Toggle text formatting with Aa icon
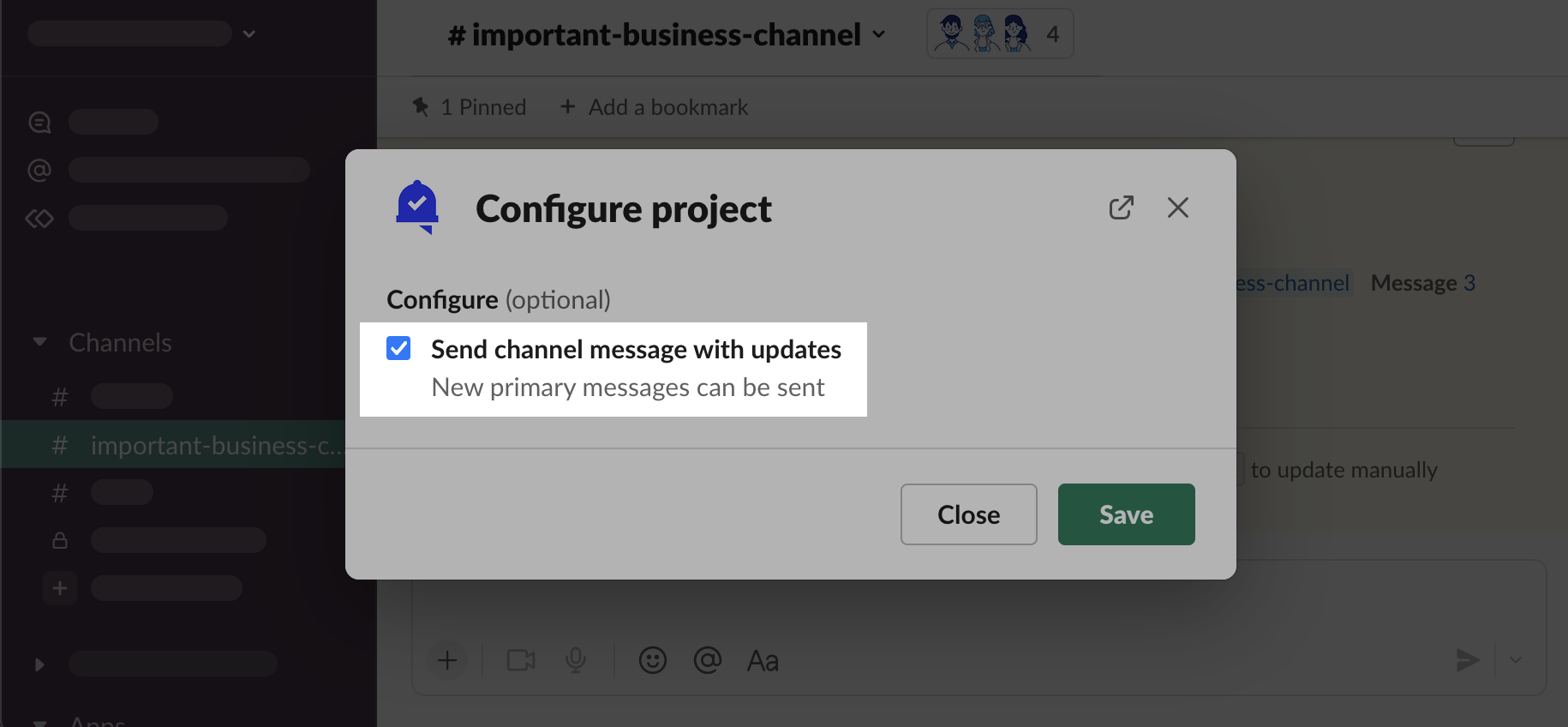The height and width of the screenshot is (727, 1568). tap(763, 660)
